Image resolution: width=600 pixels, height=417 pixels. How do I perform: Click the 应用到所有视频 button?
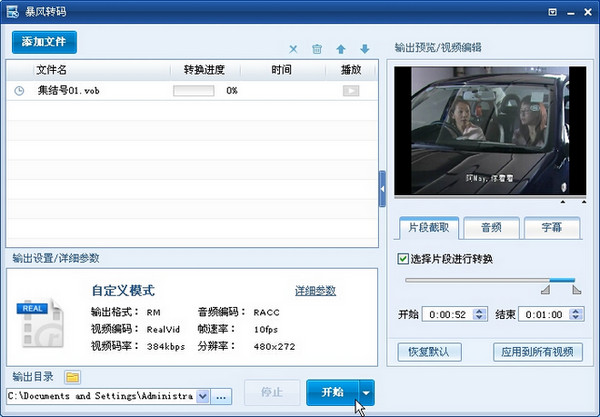(538, 352)
